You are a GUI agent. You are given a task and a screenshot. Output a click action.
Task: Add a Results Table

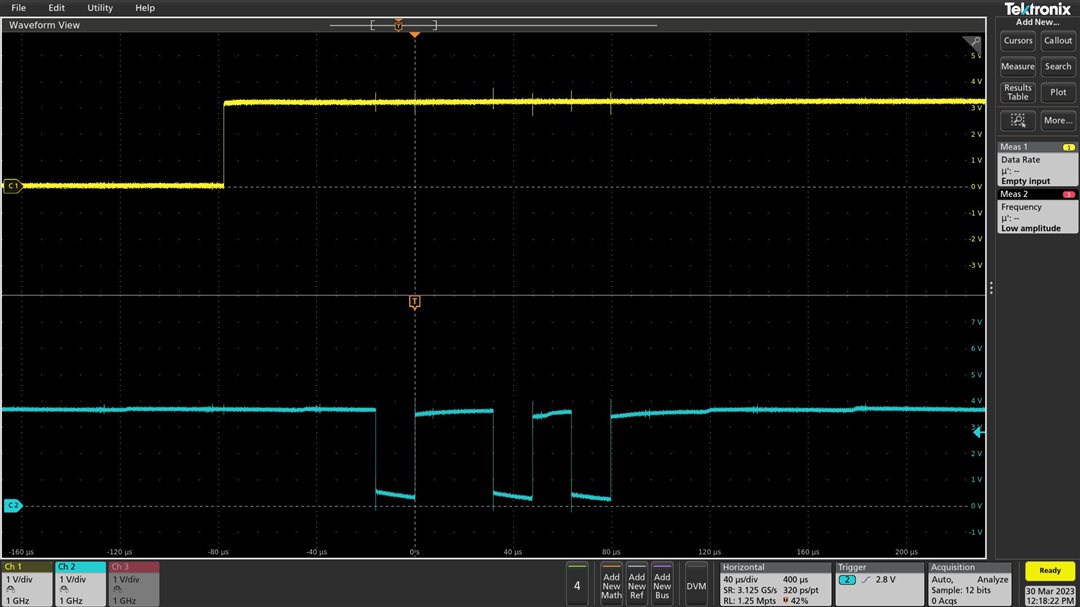pos(1017,92)
